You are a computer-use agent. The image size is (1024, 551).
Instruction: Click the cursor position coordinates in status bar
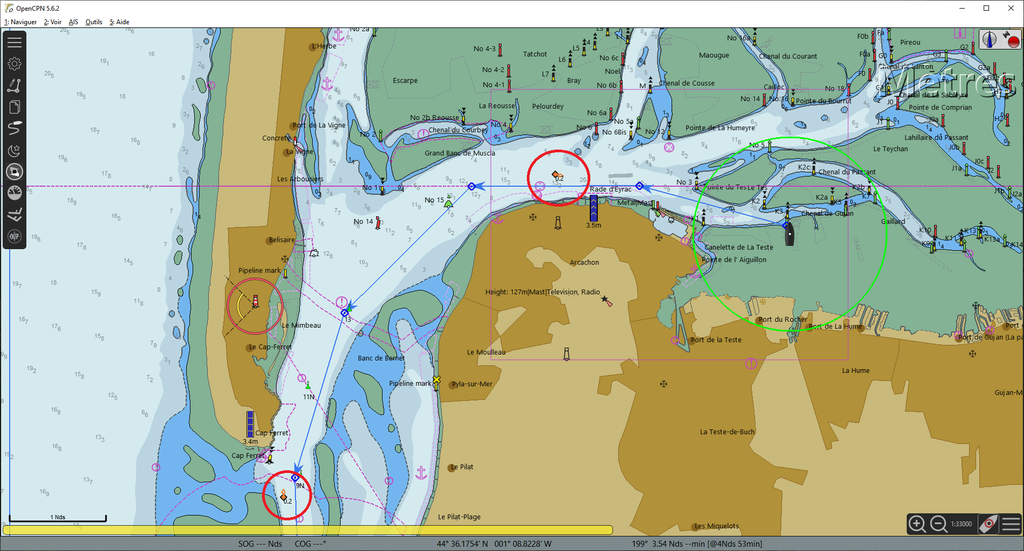pos(494,544)
